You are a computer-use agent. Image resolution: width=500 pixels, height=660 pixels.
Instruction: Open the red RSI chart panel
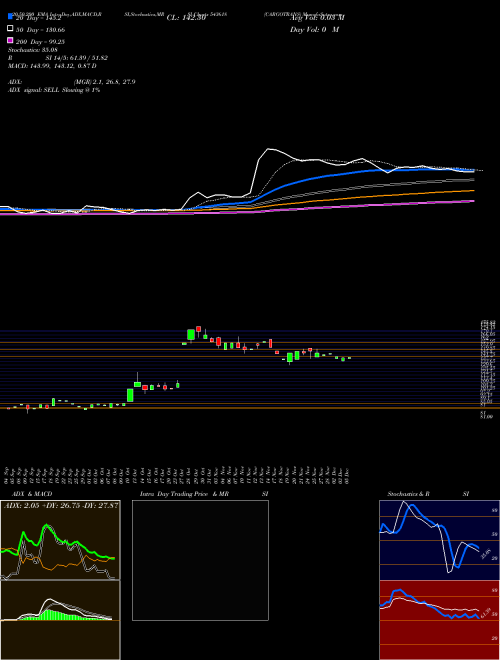[439, 620]
